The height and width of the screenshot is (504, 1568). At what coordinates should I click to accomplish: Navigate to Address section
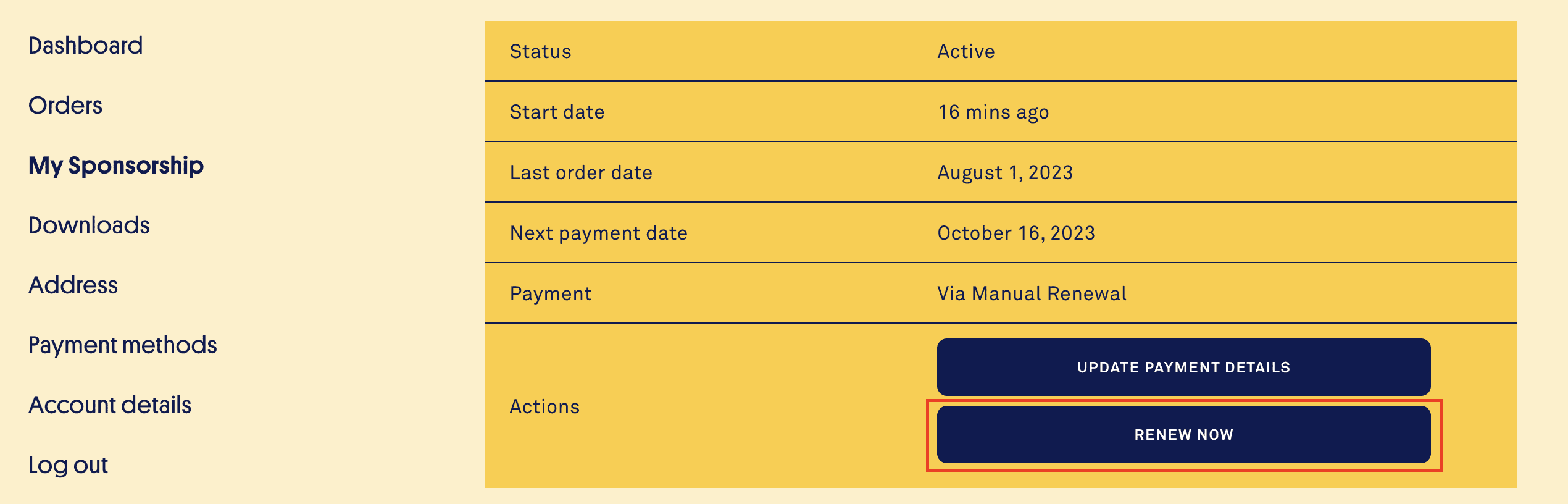click(73, 285)
